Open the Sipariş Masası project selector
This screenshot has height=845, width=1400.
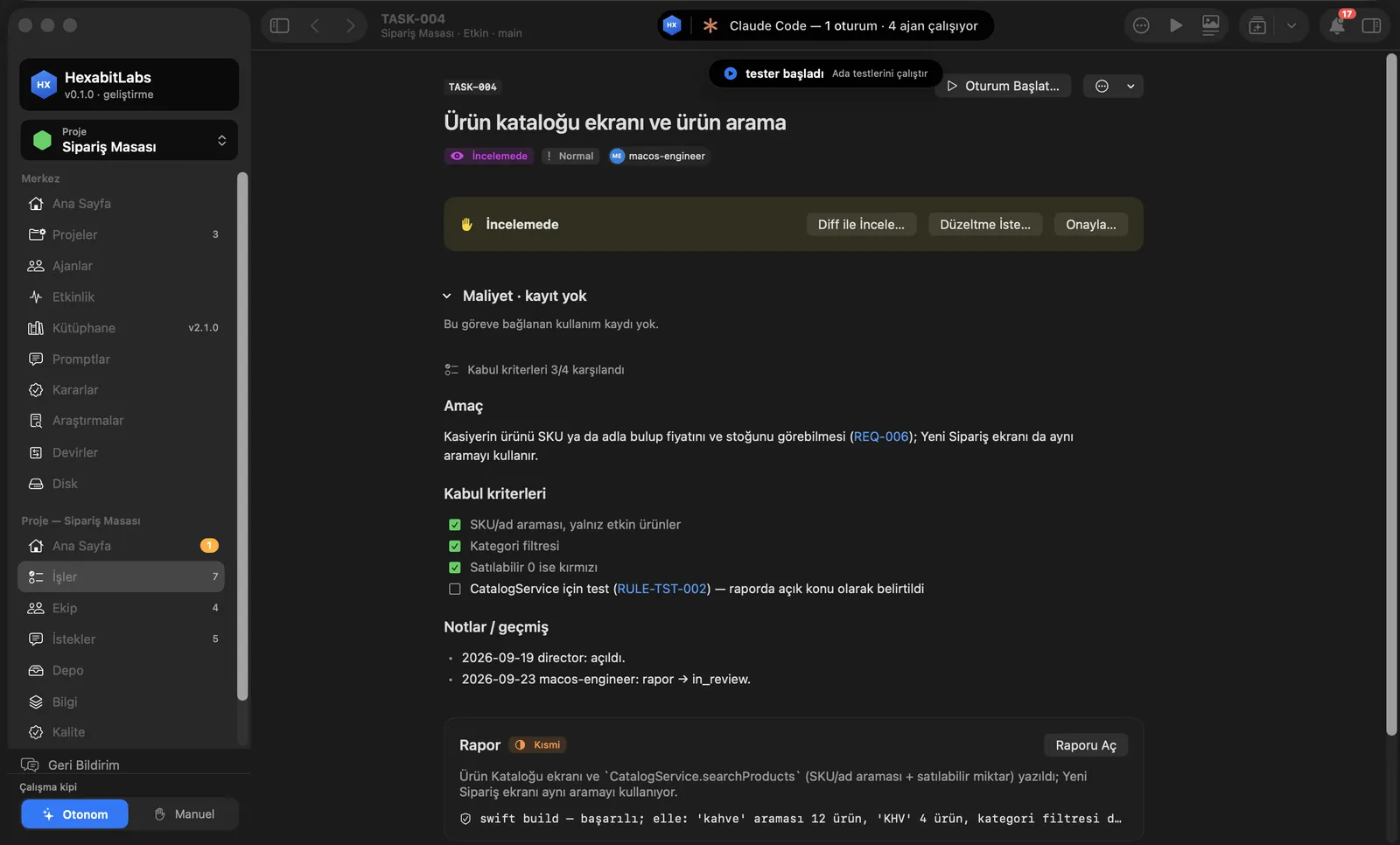(x=129, y=140)
